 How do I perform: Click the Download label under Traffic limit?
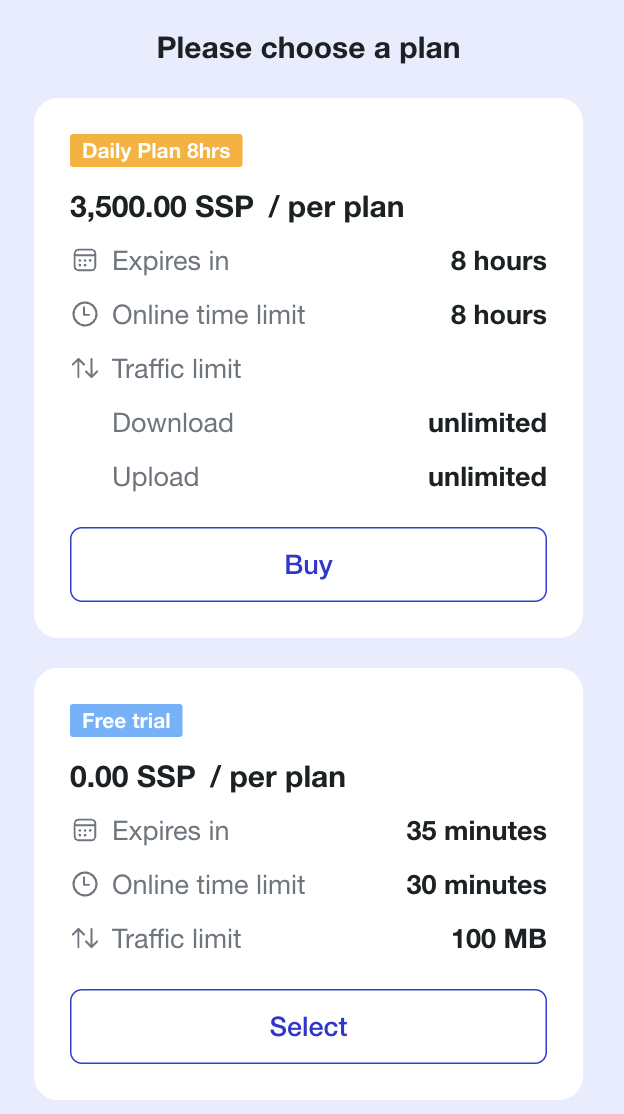click(173, 423)
